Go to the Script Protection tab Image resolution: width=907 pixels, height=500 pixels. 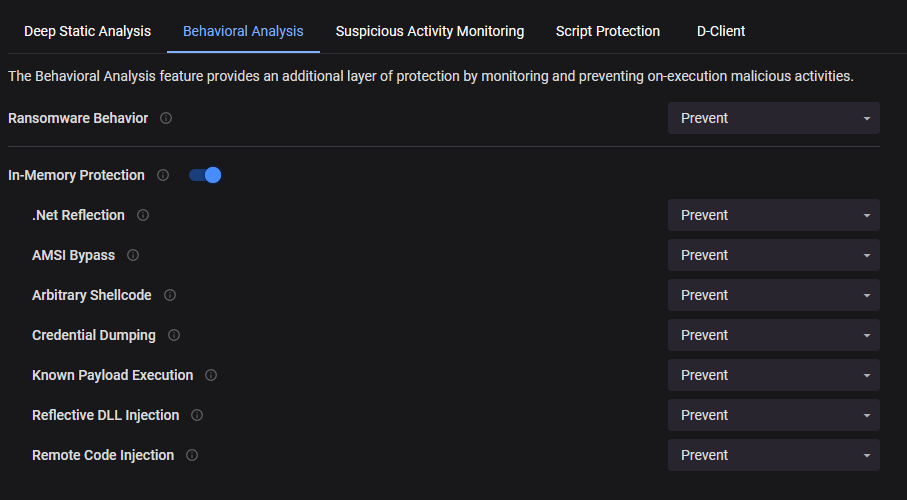pyautogui.click(x=608, y=31)
